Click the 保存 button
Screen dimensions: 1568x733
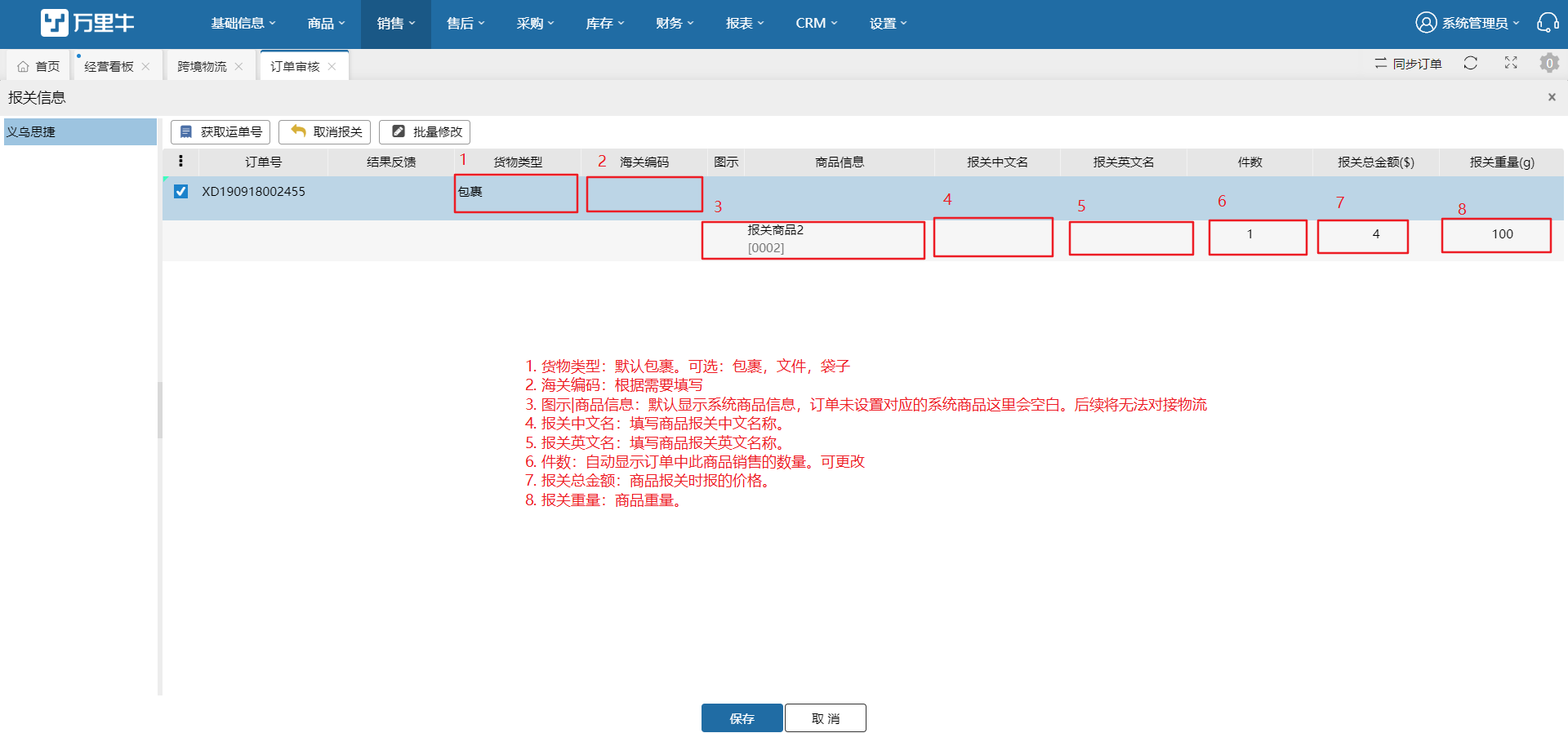click(x=742, y=718)
